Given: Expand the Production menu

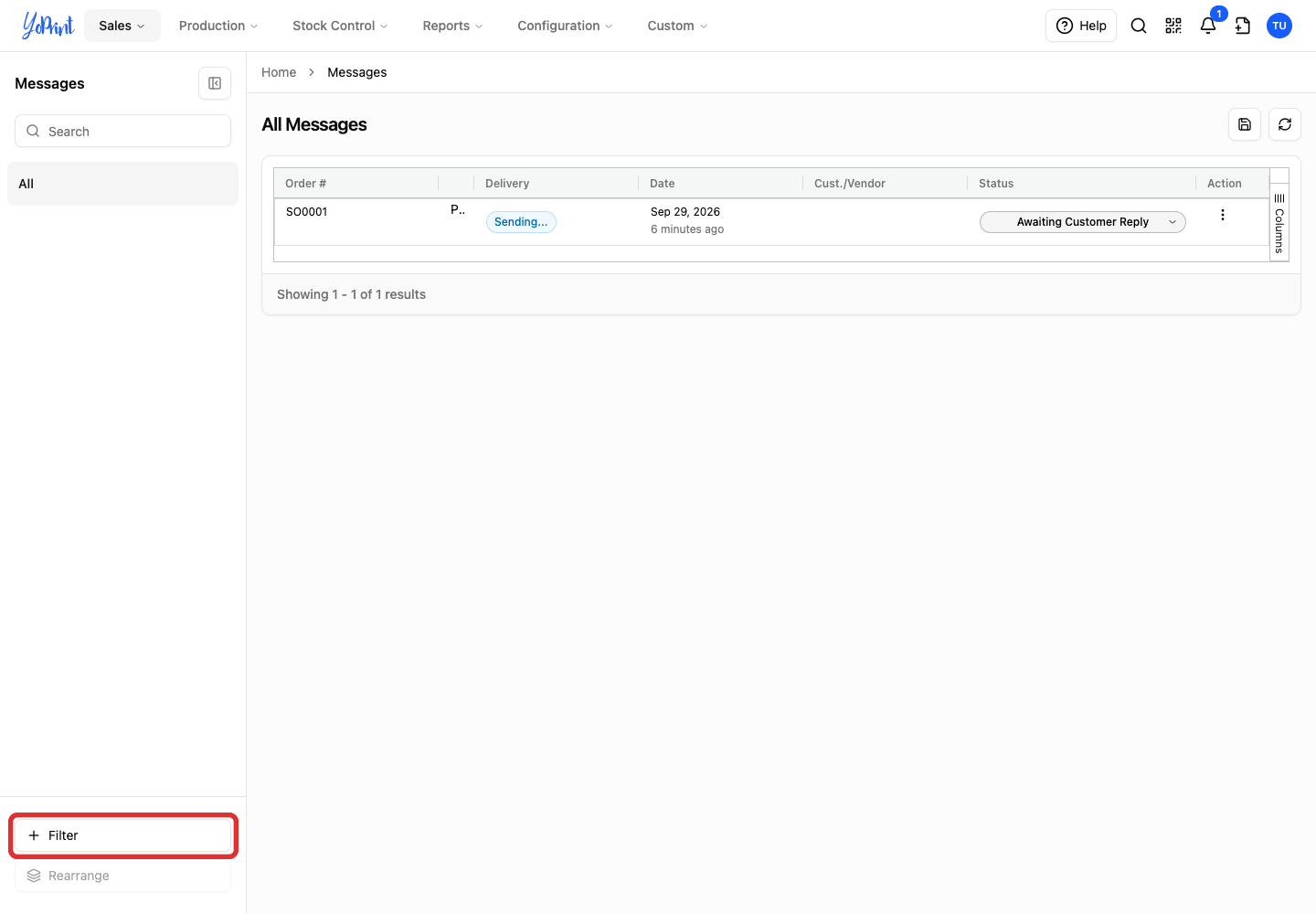Looking at the screenshot, I should tap(218, 26).
